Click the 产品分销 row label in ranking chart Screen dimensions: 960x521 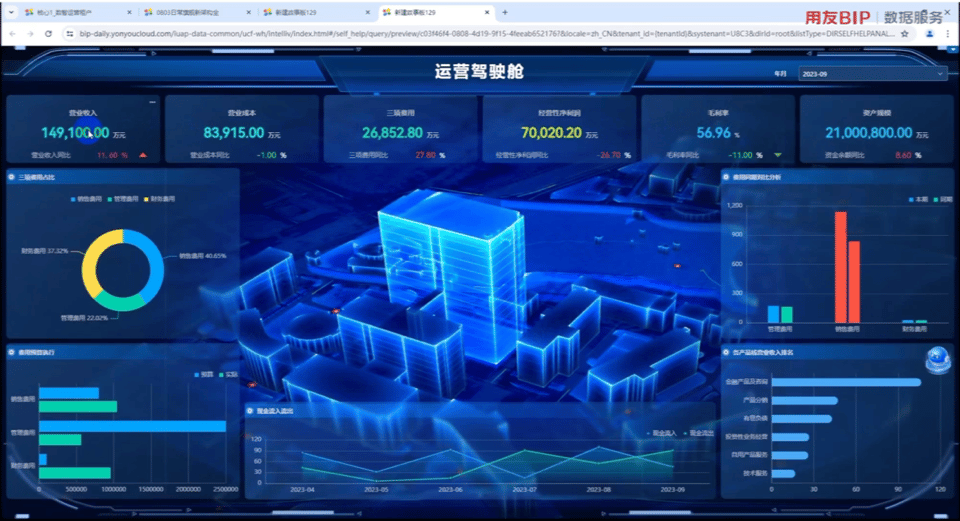755,400
